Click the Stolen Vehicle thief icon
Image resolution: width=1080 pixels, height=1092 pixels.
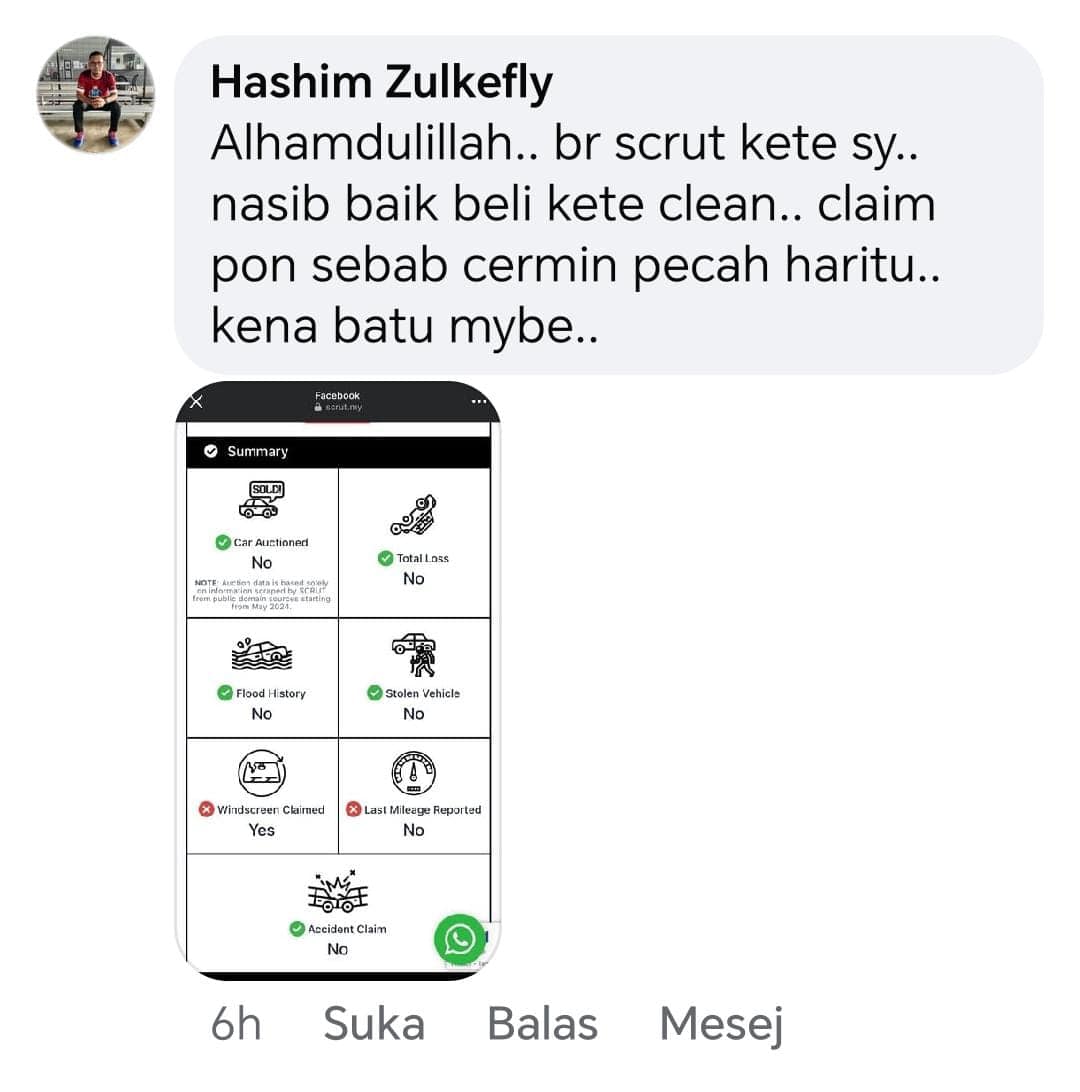pyautogui.click(x=414, y=655)
